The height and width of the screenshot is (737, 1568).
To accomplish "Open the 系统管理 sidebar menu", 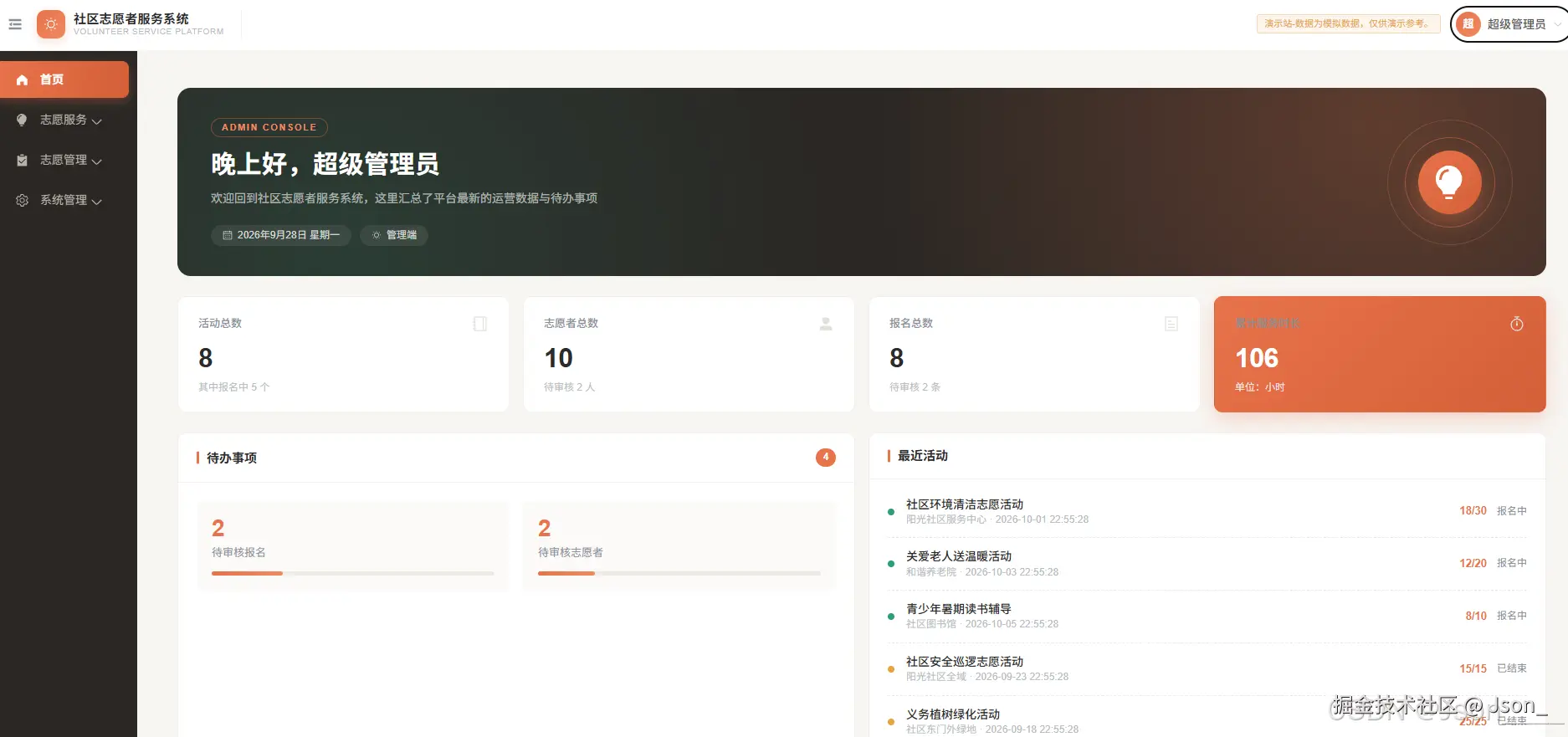I will tap(64, 200).
